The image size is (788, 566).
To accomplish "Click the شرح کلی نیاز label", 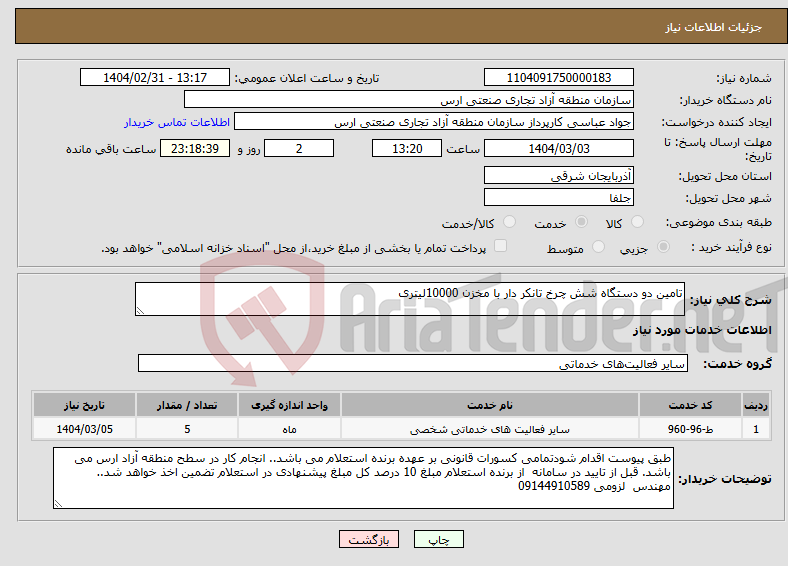I will 730,300.
